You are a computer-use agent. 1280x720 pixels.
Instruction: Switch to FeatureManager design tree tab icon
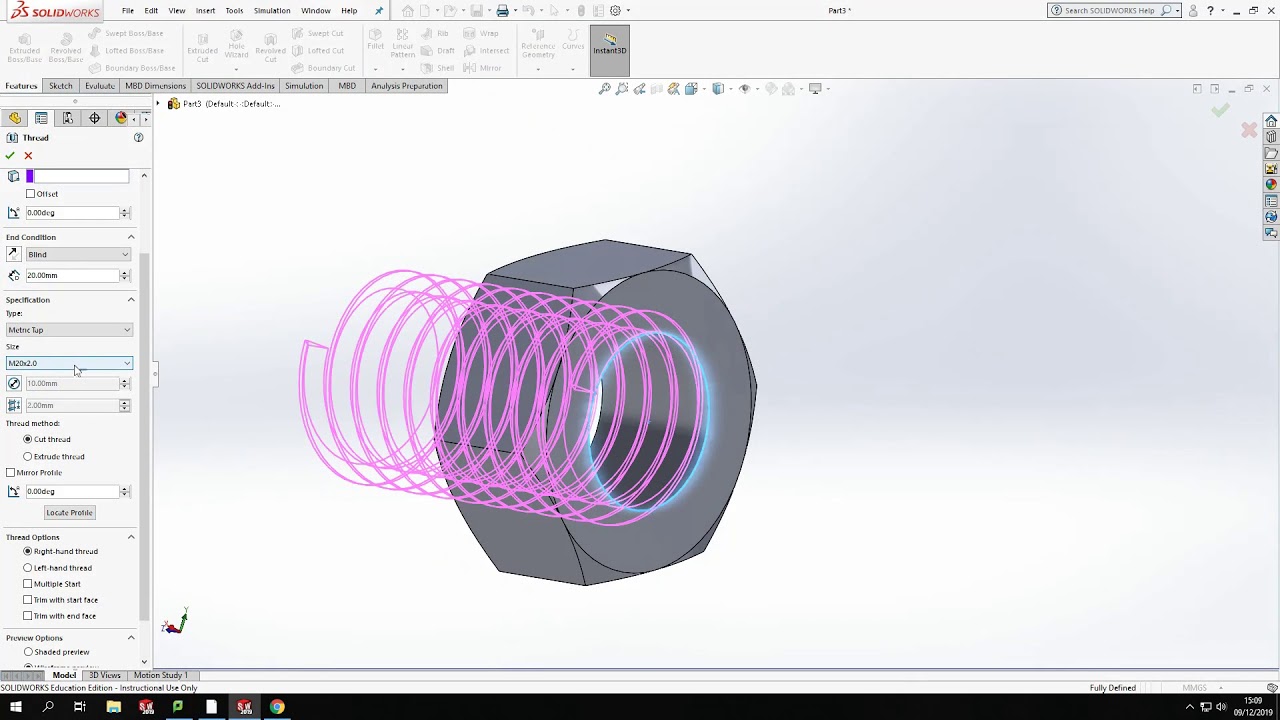click(15, 118)
